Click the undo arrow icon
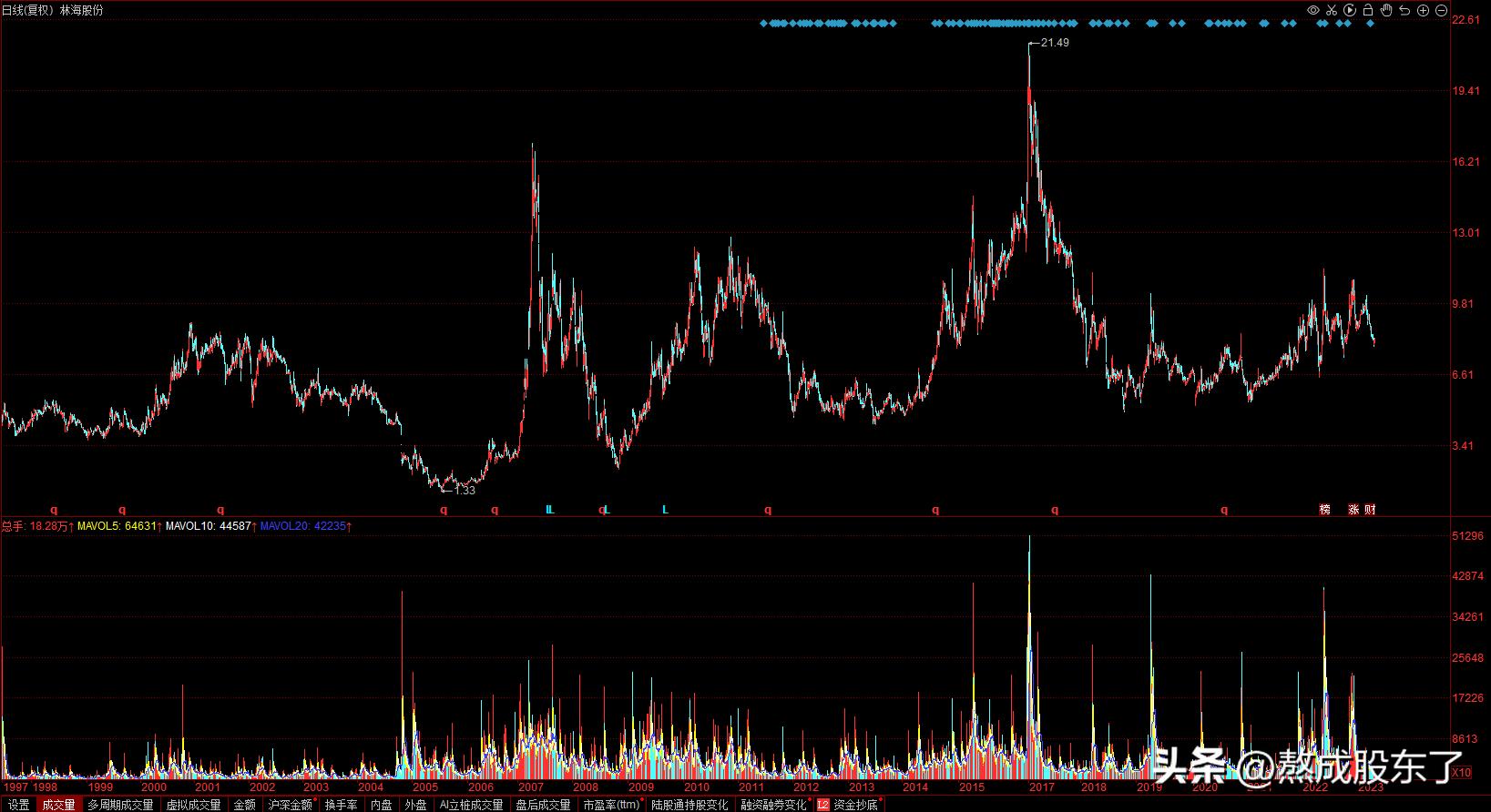This screenshot has height=812, width=1491. (x=1404, y=10)
